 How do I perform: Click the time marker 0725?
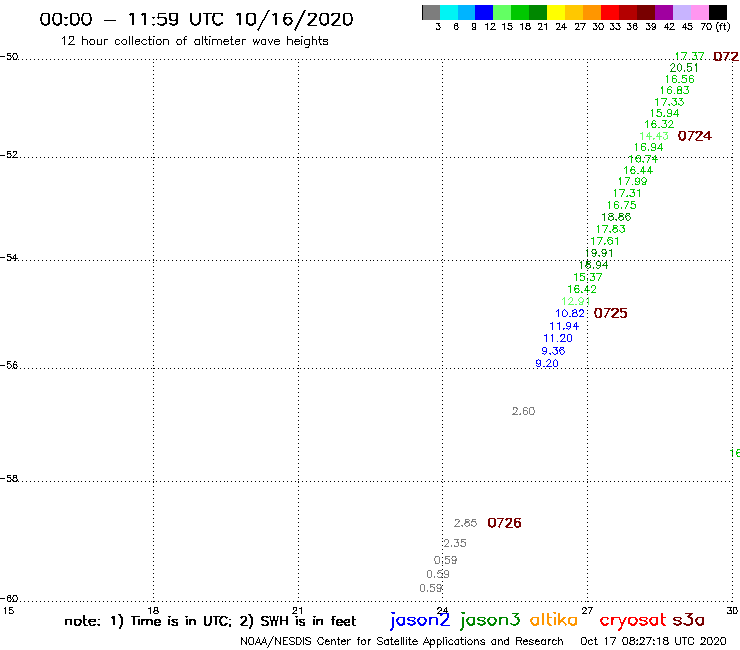tap(611, 313)
